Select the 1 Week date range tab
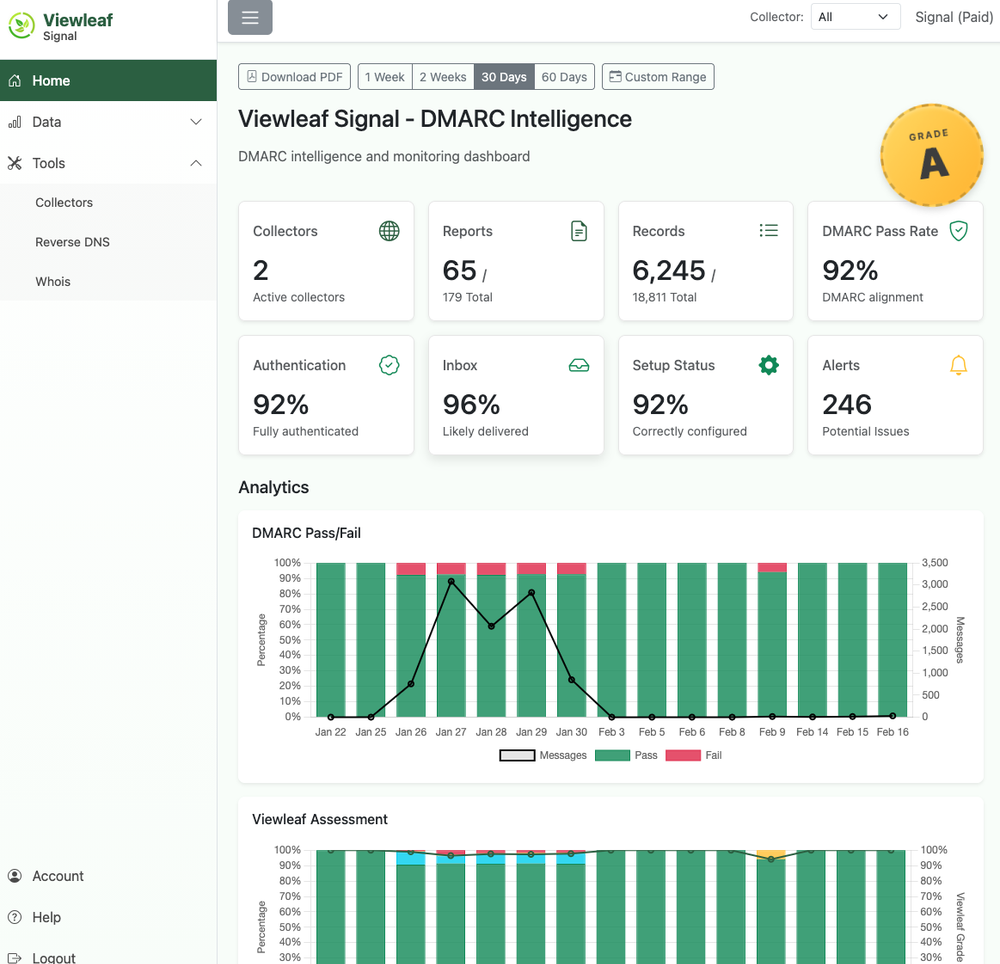The image size is (1000, 964). (384, 76)
